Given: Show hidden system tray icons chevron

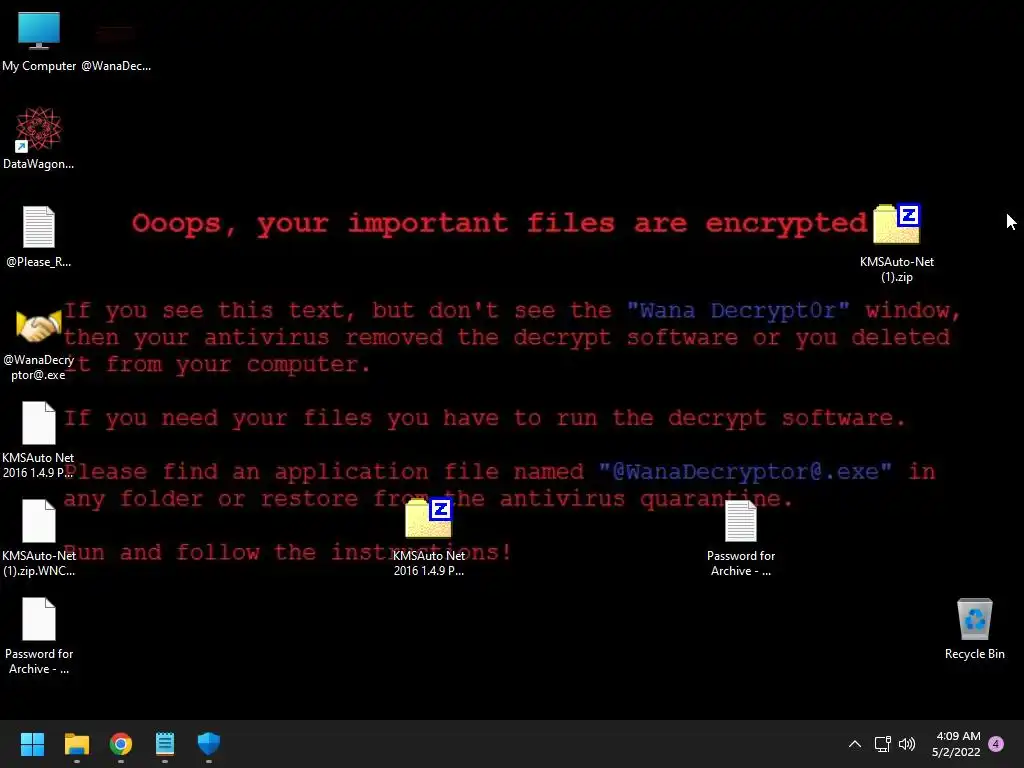Looking at the screenshot, I should 854,744.
